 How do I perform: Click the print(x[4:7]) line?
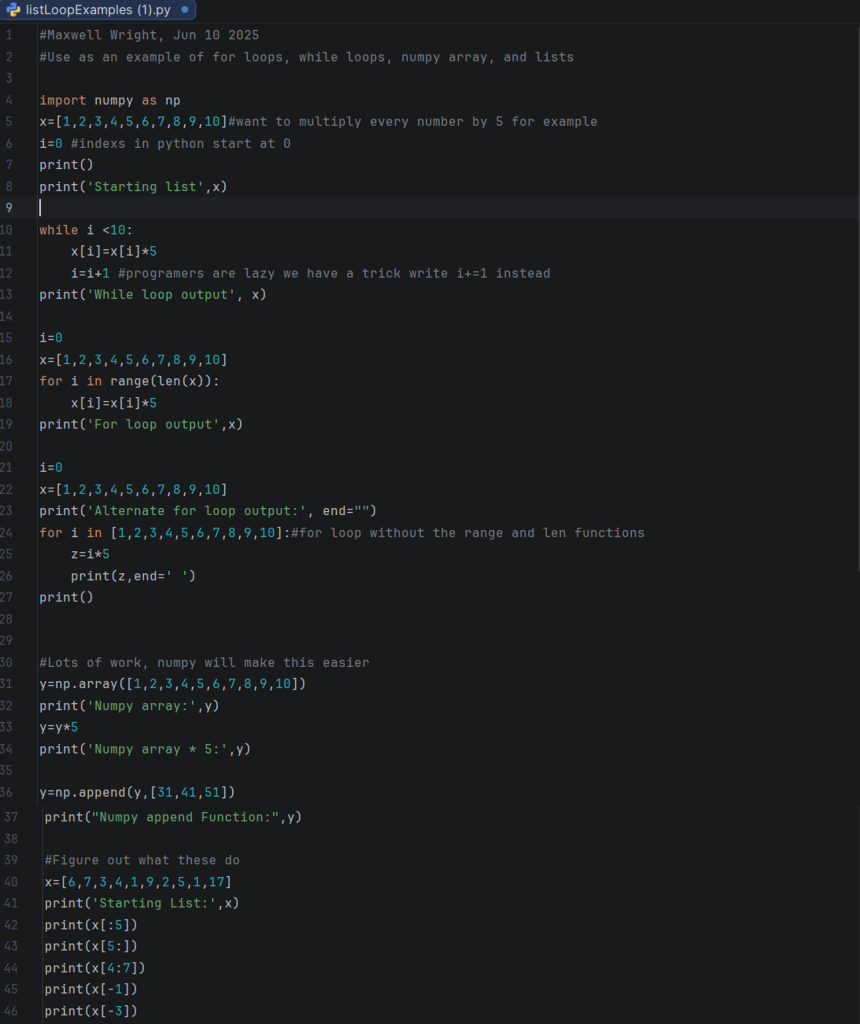pyautogui.click(x=95, y=968)
